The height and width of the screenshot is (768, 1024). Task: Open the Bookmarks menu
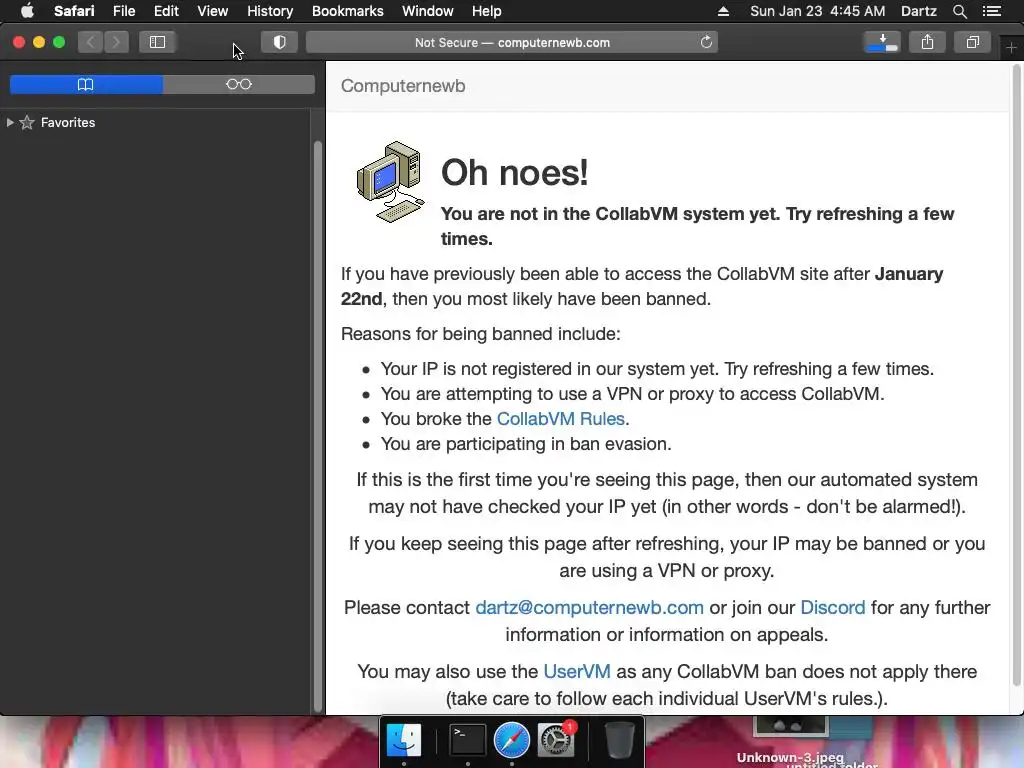pyautogui.click(x=347, y=11)
